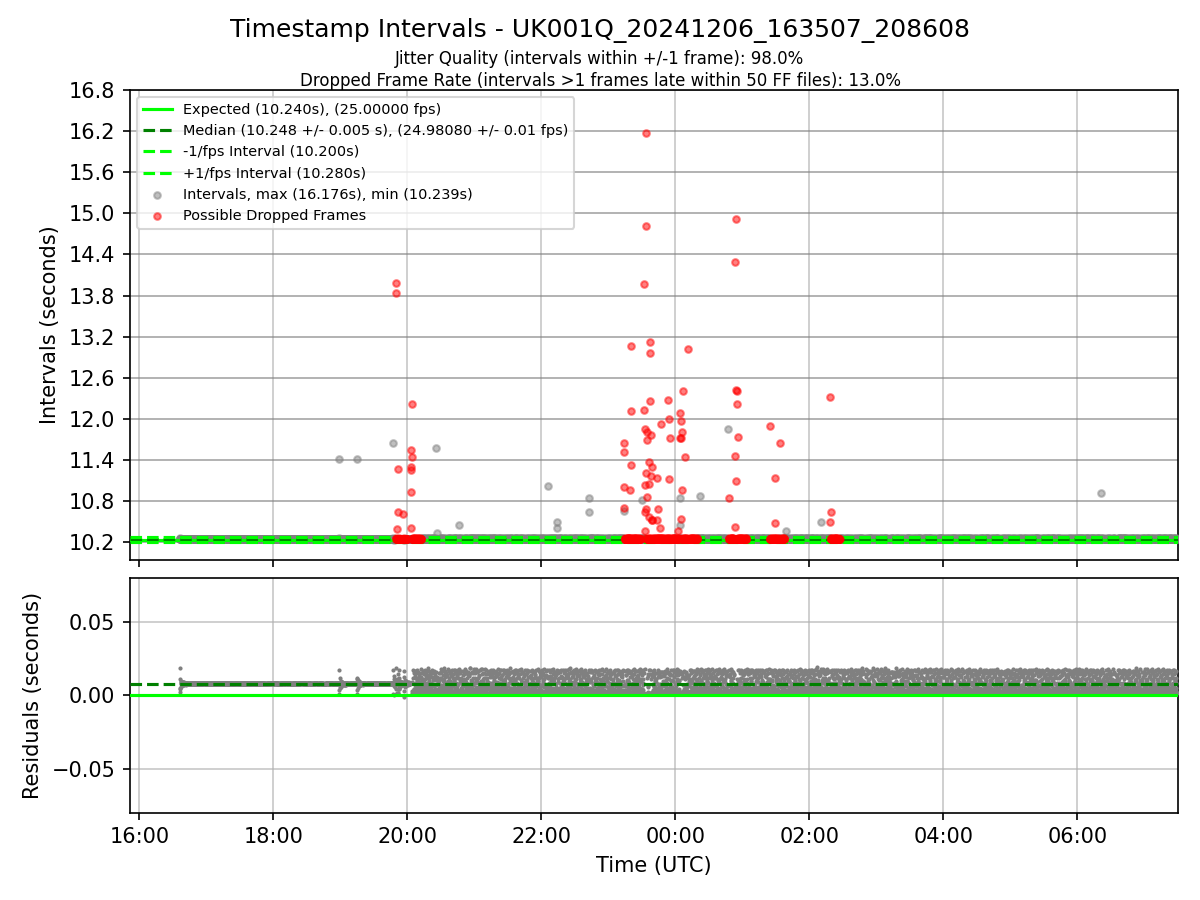Click the plot title 'Timestamp Intervals - UK001Q_20241206_163507_208608'
Screen dimensions: 1200x900
pos(599,29)
